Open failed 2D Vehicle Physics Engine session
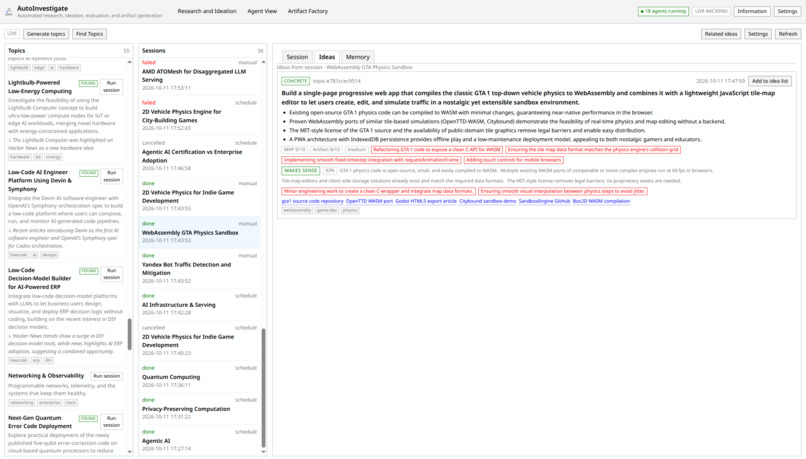The width and height of the screenshot is (806, 459). [x=199, y=116]
